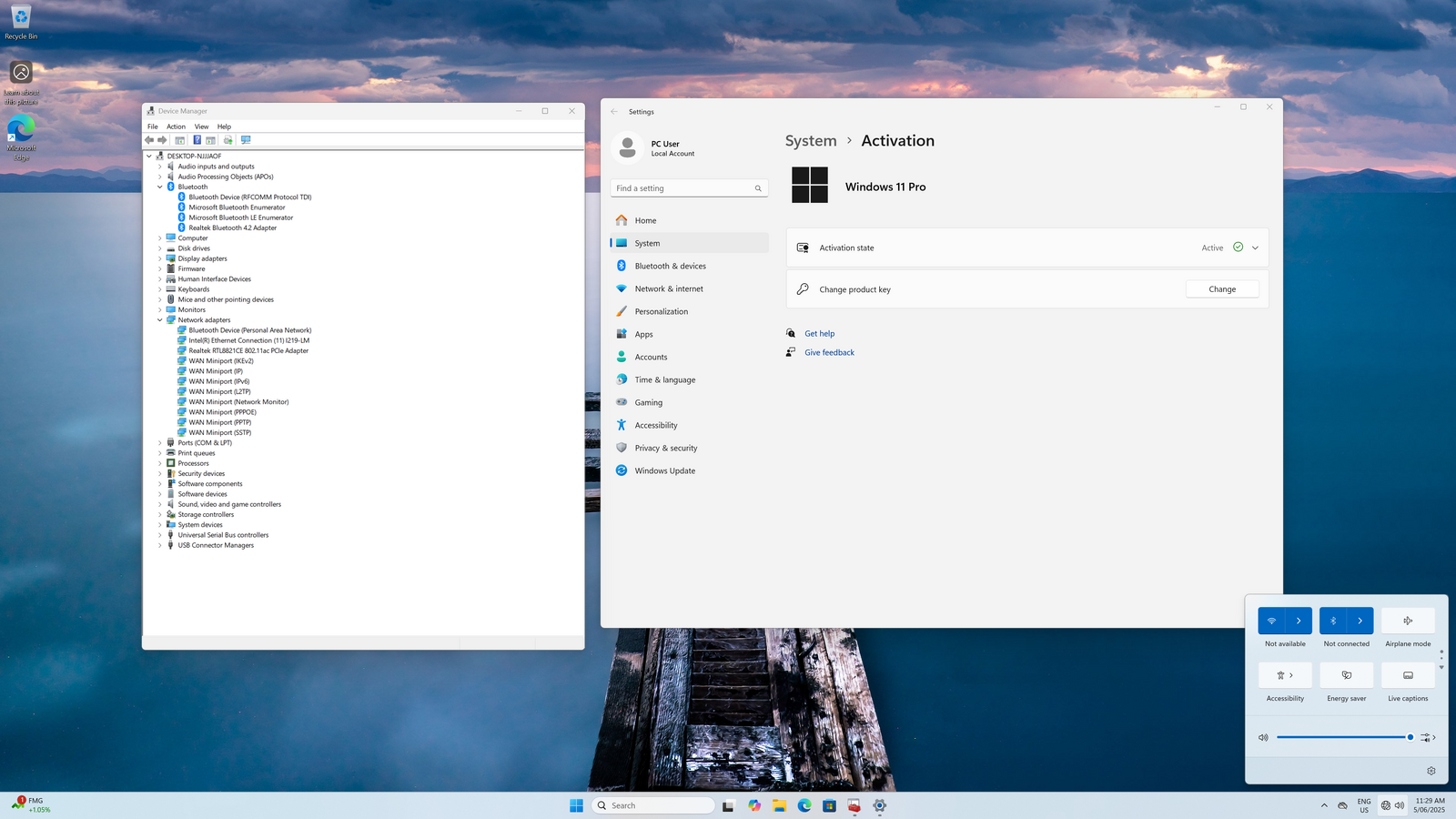Open Bluetooth & devices settings page
This screenshot has height=819, width=1456.
[670, 267]
